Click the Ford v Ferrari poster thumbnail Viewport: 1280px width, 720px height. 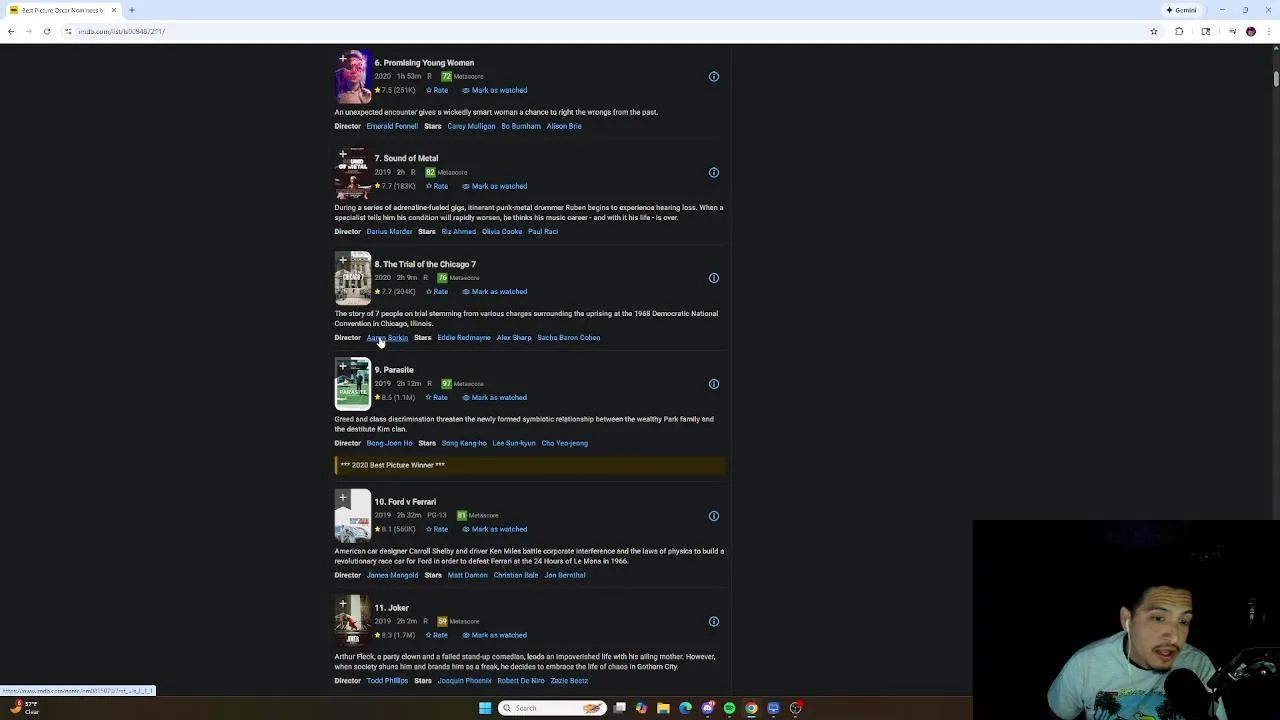tap(352, 516)
